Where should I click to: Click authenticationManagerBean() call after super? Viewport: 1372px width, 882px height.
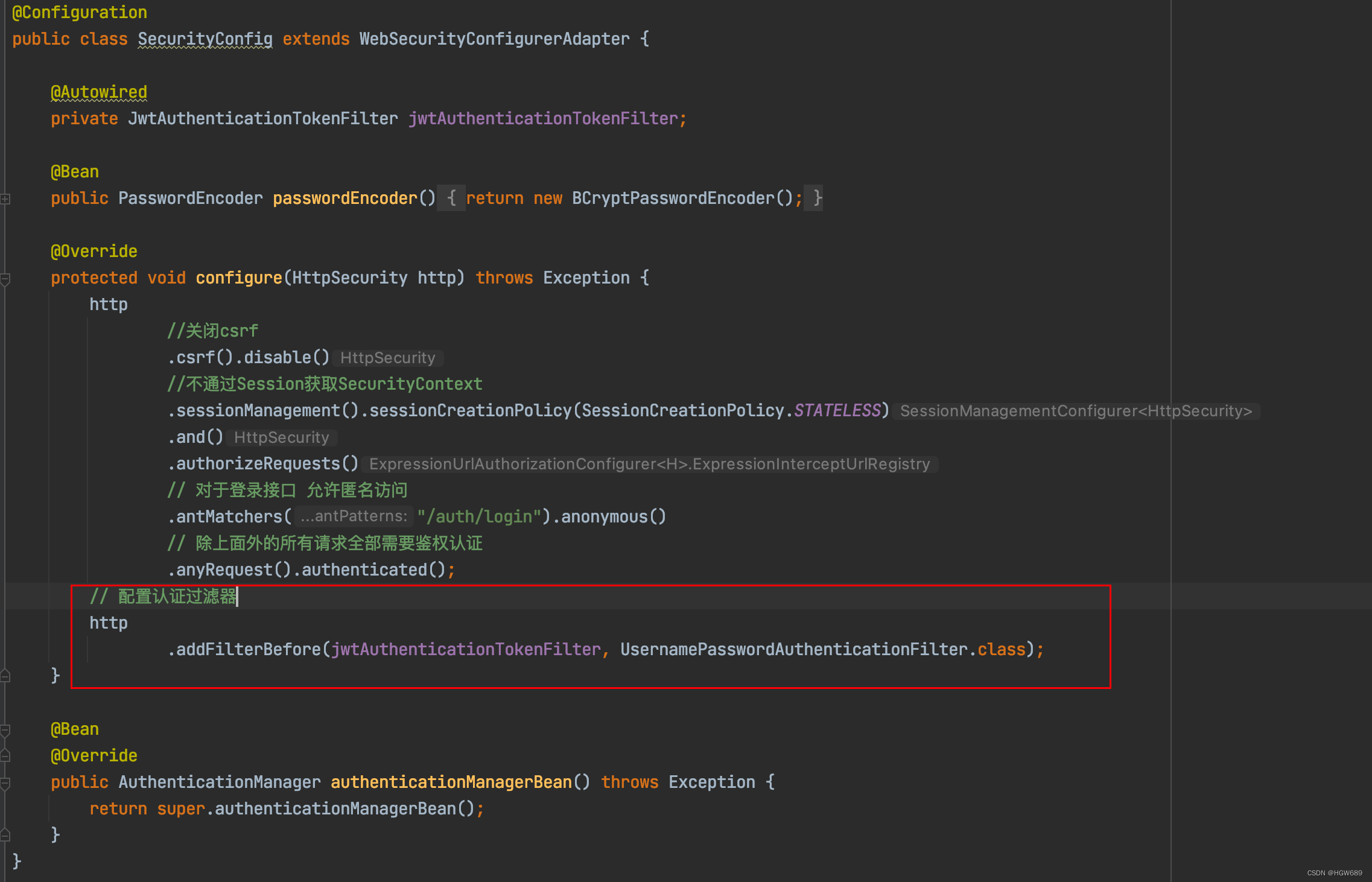345,808
